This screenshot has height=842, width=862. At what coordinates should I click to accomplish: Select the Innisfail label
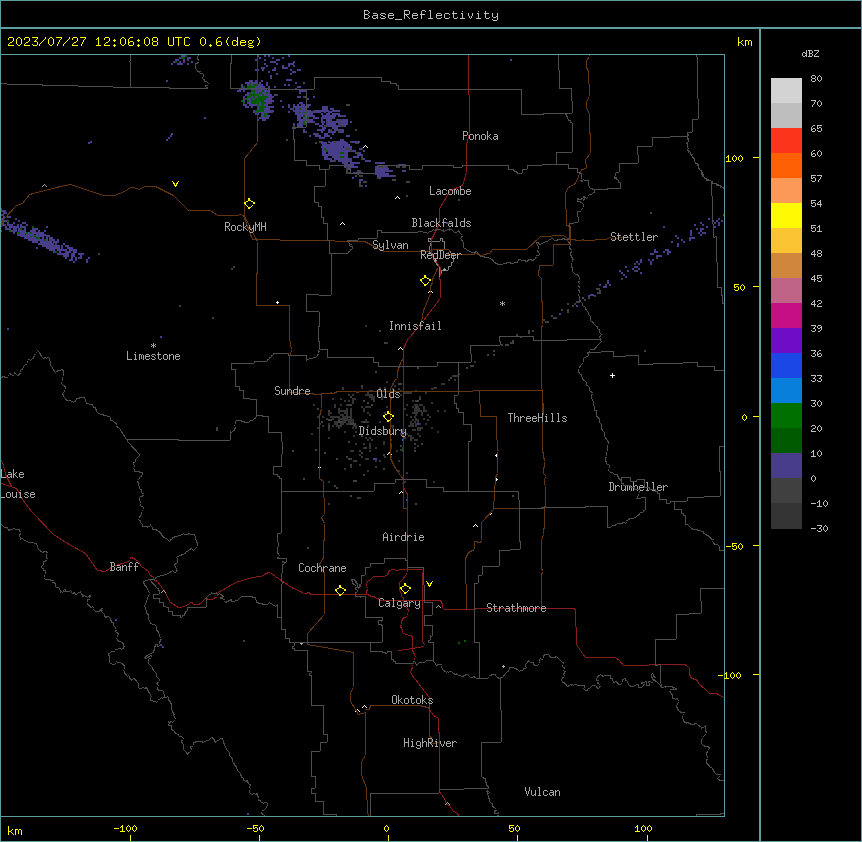pyautogui.click(x=415, y=326)
